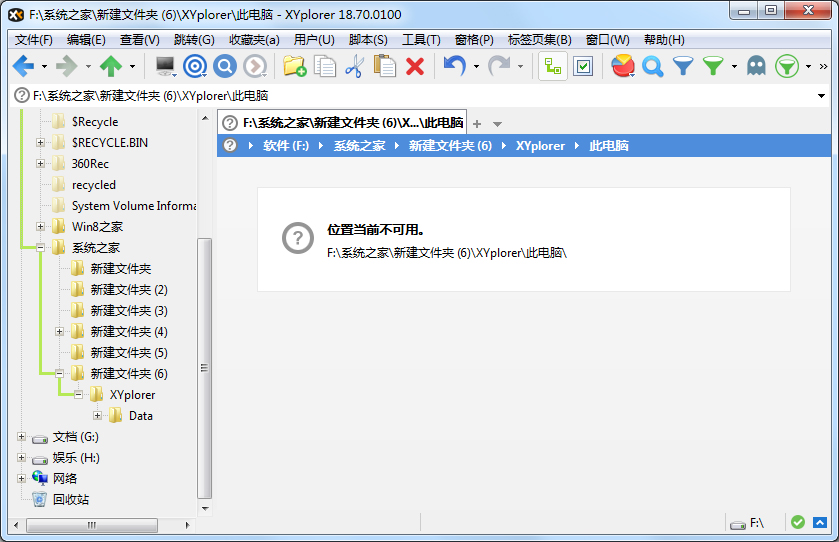The image size is (839, 542).
Task: Open the 查看(V) menu
Action: point(140,40)
